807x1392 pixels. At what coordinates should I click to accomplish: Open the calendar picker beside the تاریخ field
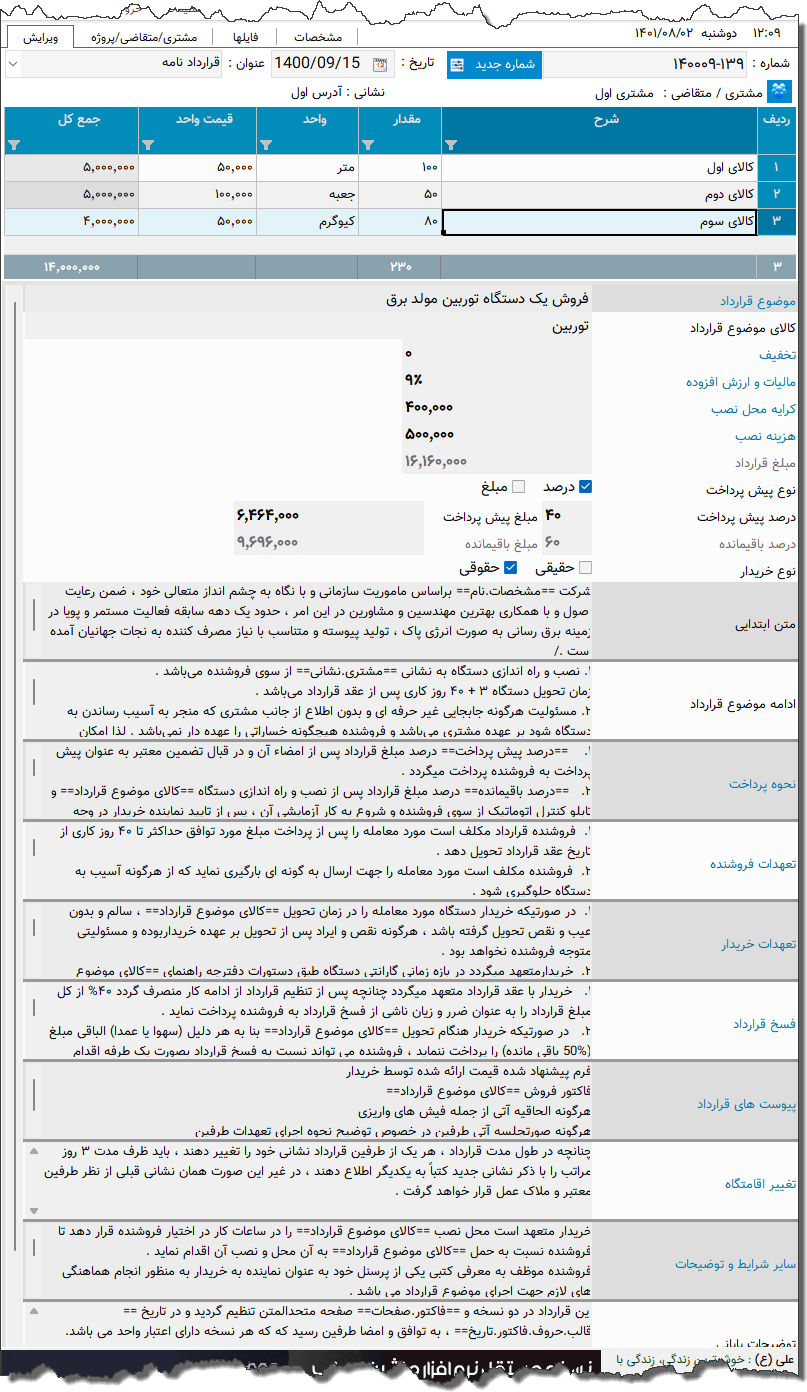[x=379, y=64]
